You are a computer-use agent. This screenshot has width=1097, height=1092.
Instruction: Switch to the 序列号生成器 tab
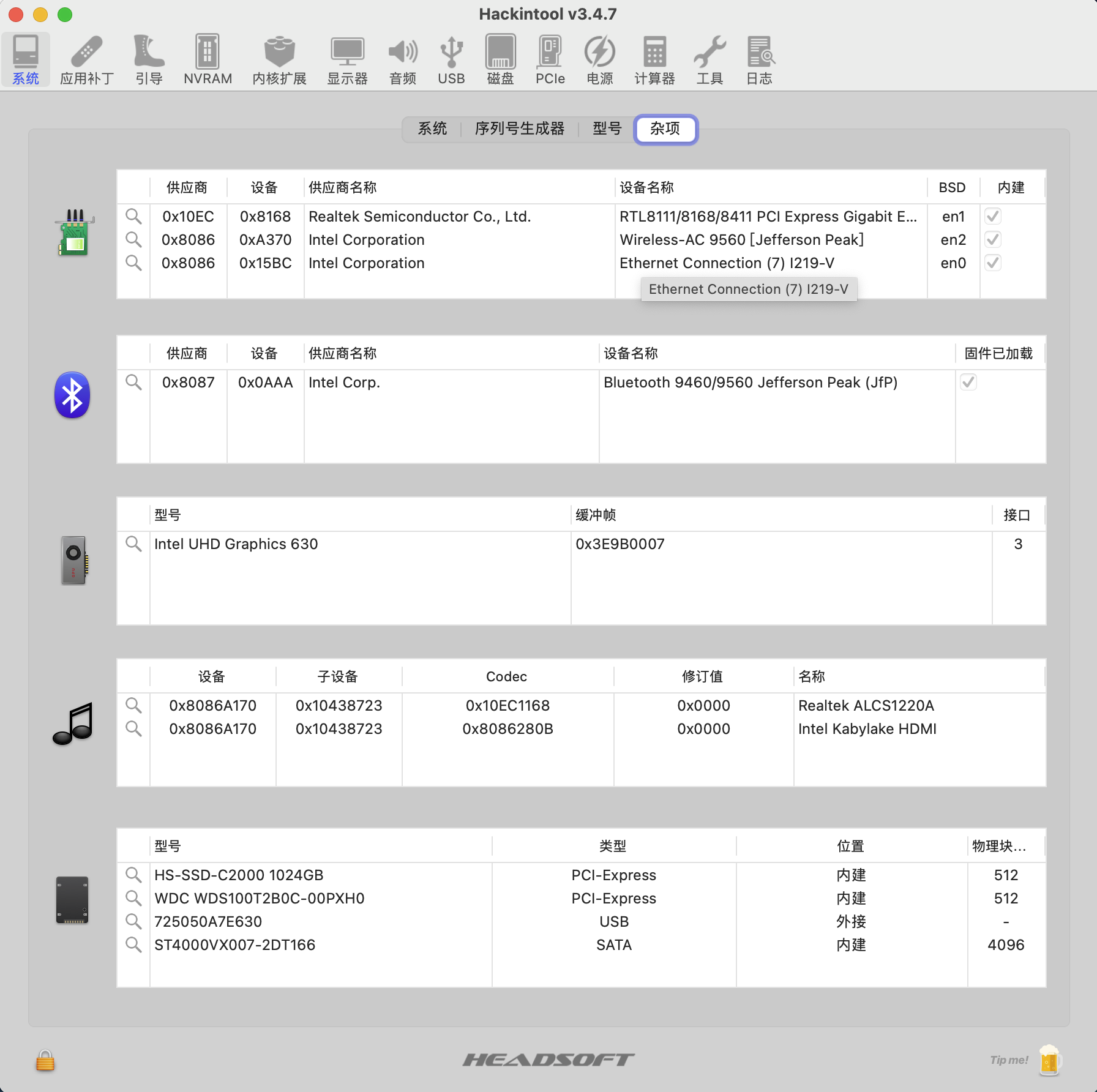(x=520, y=129)
